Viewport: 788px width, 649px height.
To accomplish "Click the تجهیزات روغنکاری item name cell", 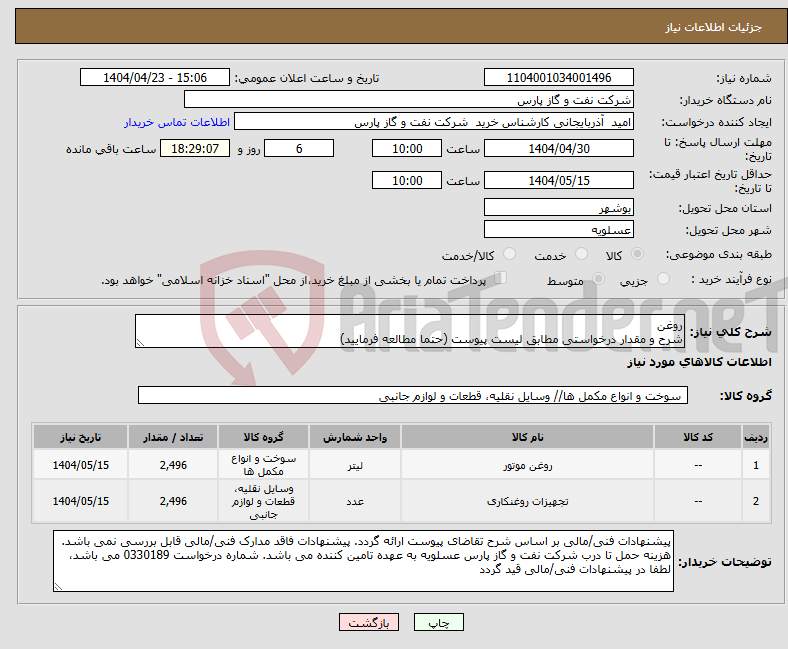I will pyautogui.click(x=527, y=502).
